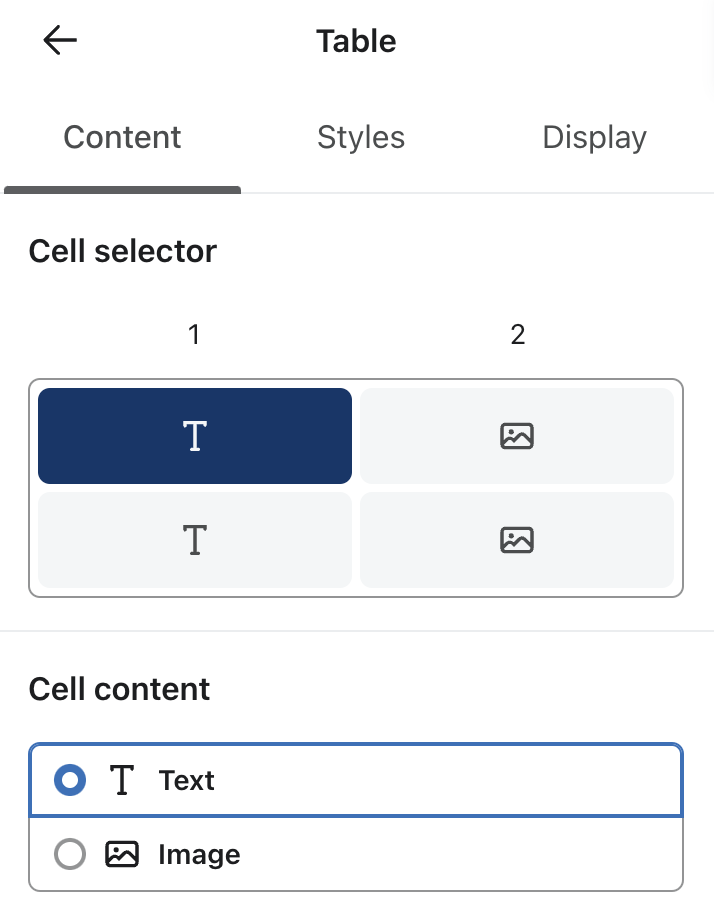
Task: Click the Cell content section label
Action: point(119,689)
